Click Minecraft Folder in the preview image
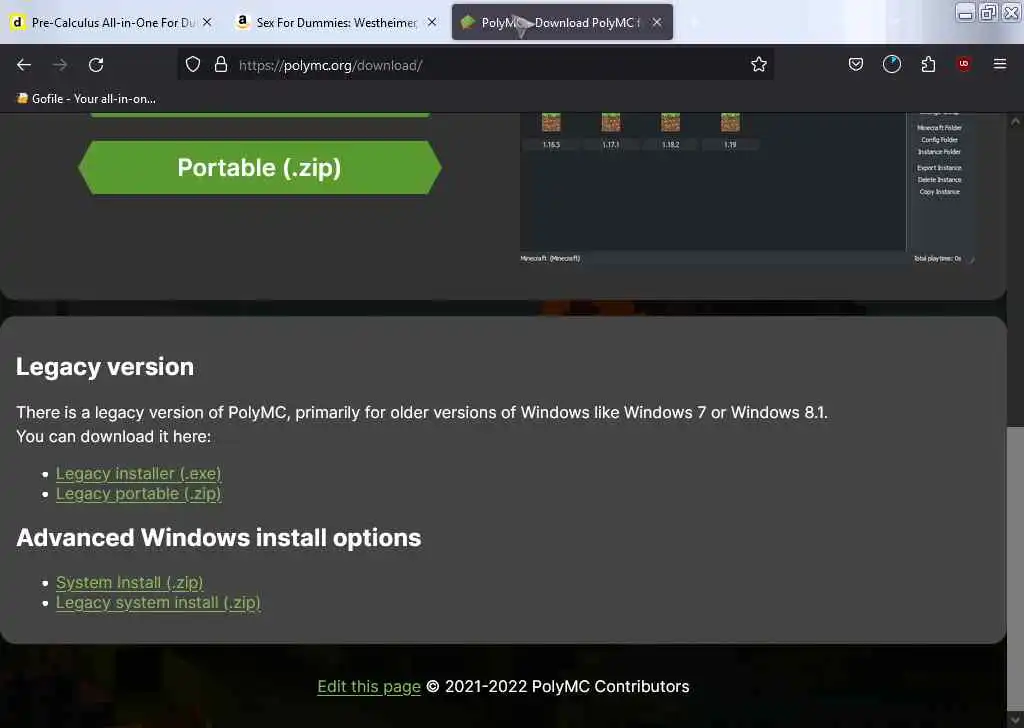Image resolution: width=1024 pixels, height=728 pixels. 939,128
